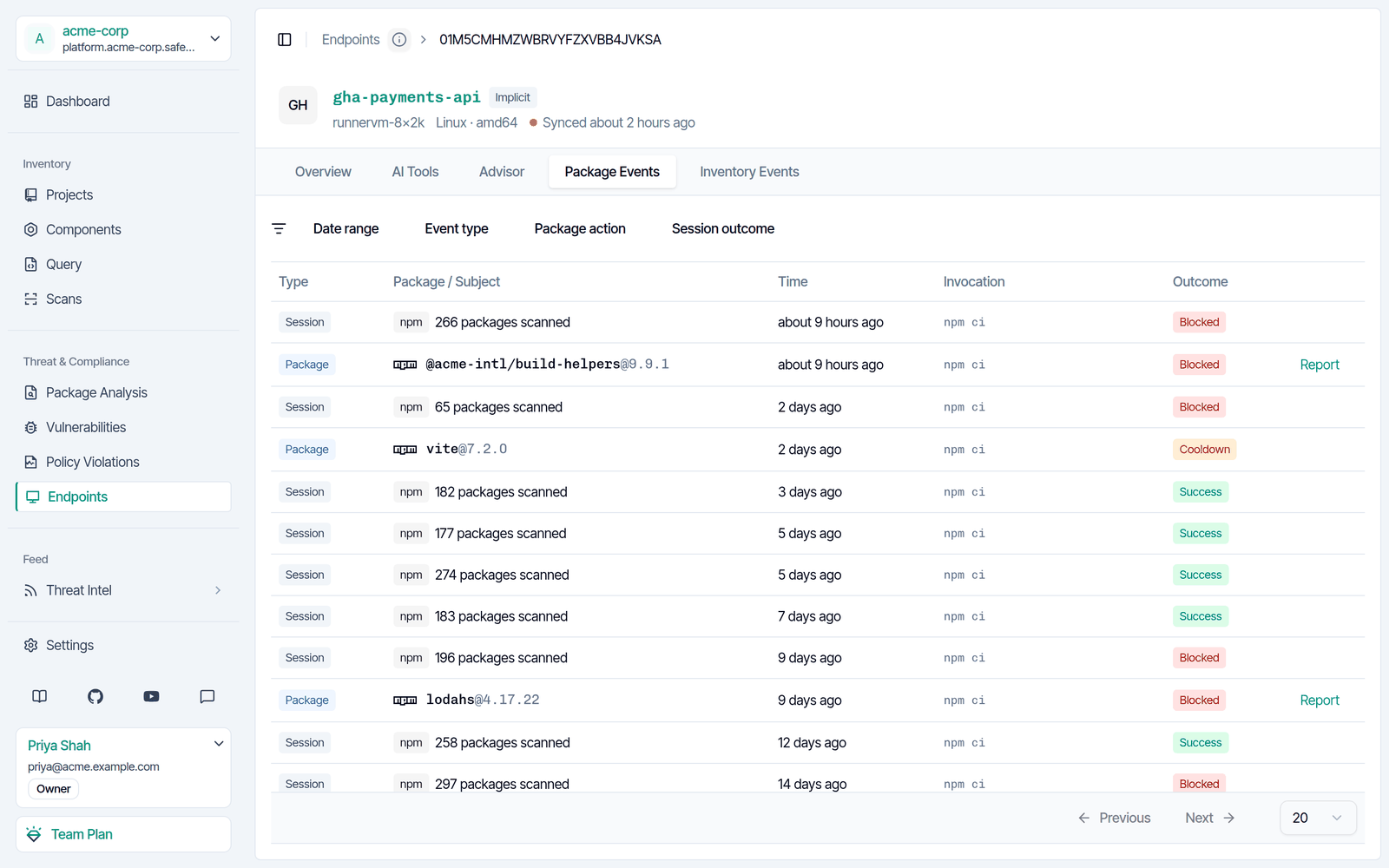Click the Cooldown outcome badge
This screenshot has height=868, width=1389.
[1204, 450]
